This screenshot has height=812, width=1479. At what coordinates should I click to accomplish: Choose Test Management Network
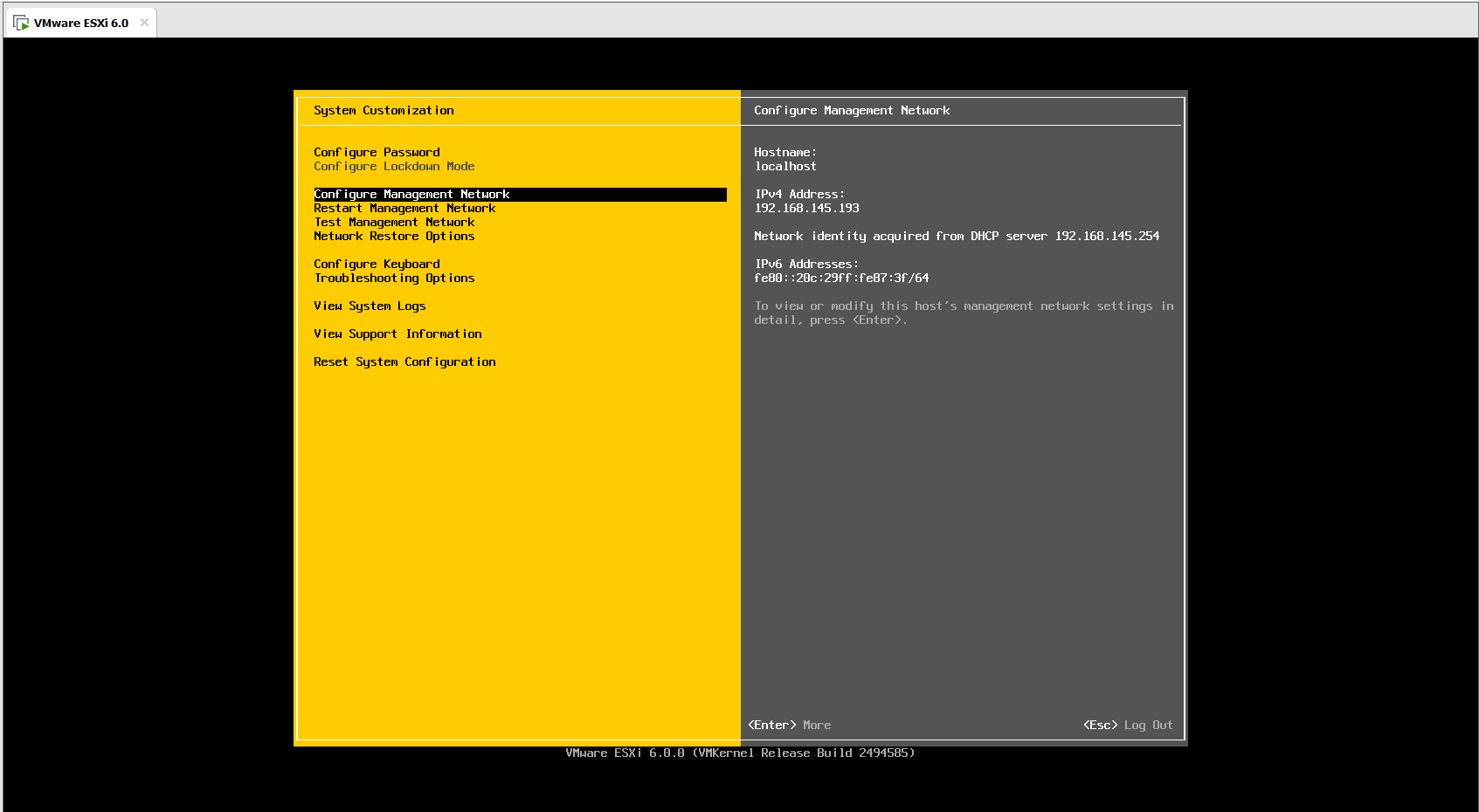coord(394,223)
